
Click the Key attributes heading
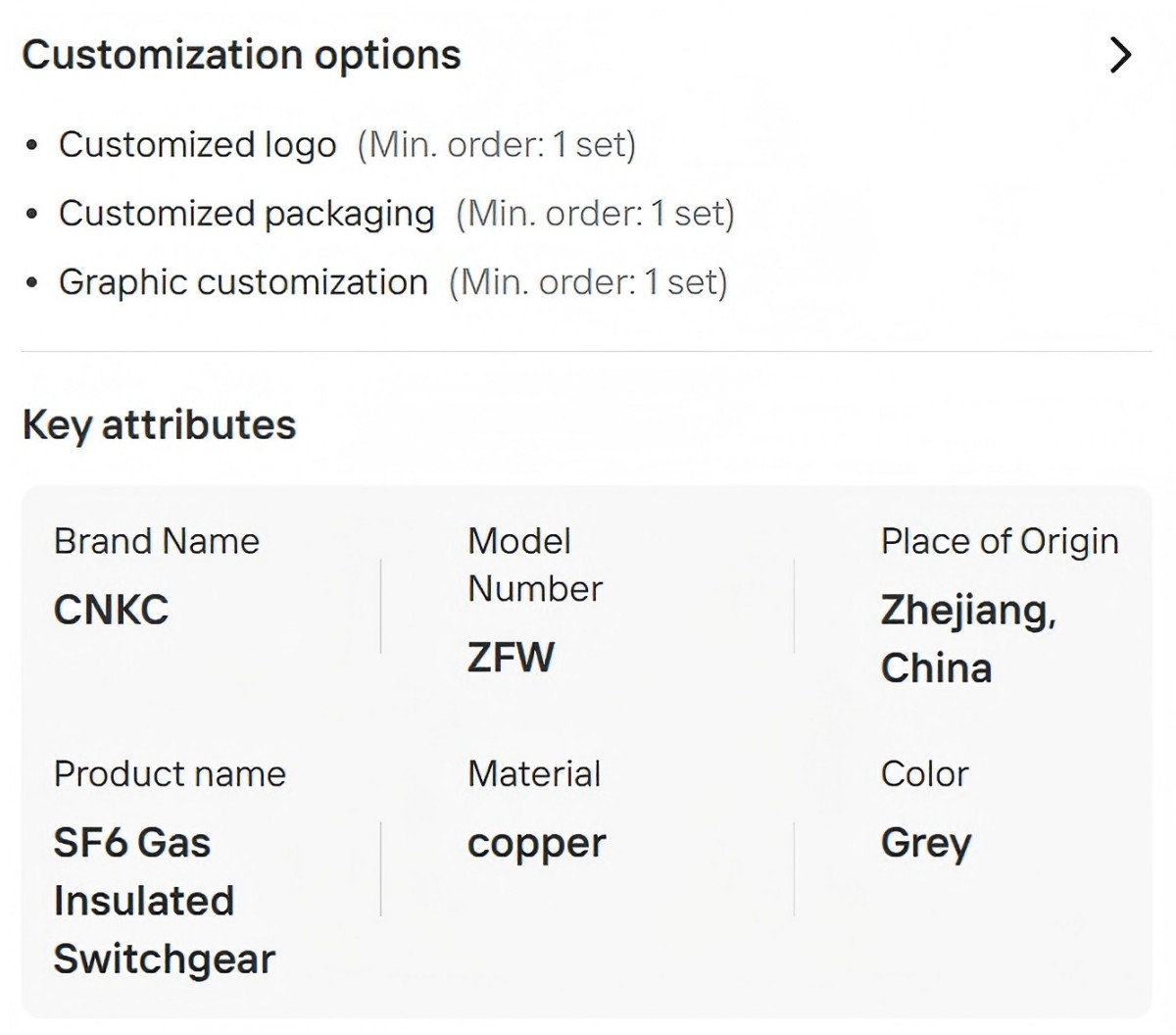pos(159,425)
